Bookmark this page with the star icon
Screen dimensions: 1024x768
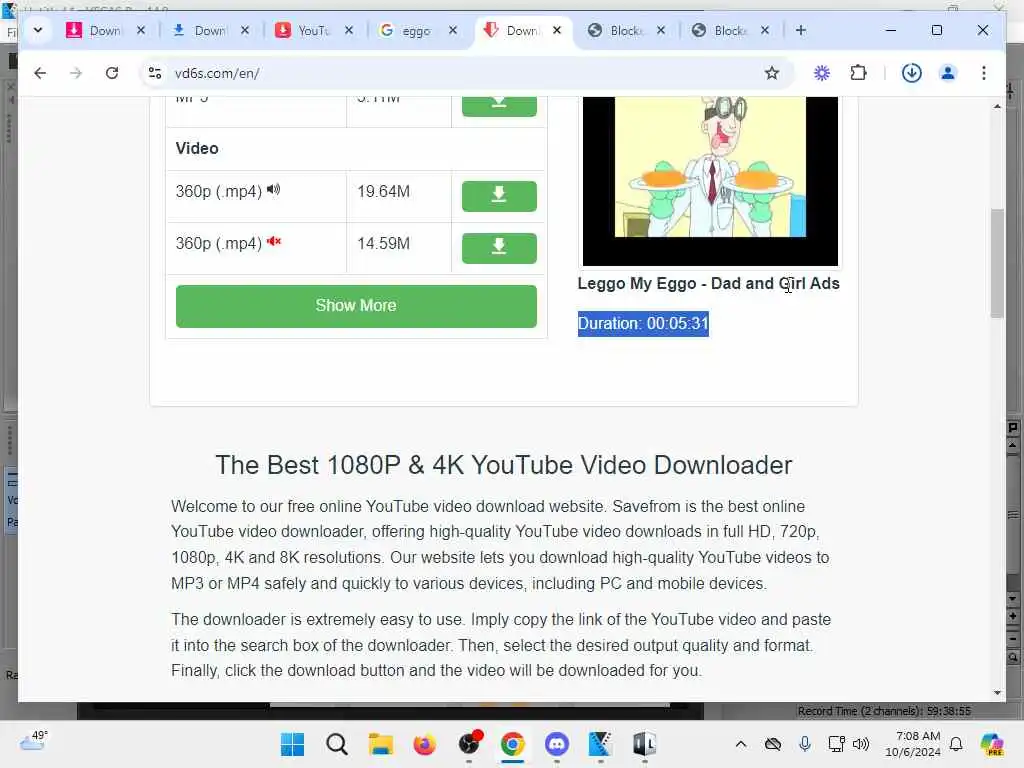[x=772, y=73]
